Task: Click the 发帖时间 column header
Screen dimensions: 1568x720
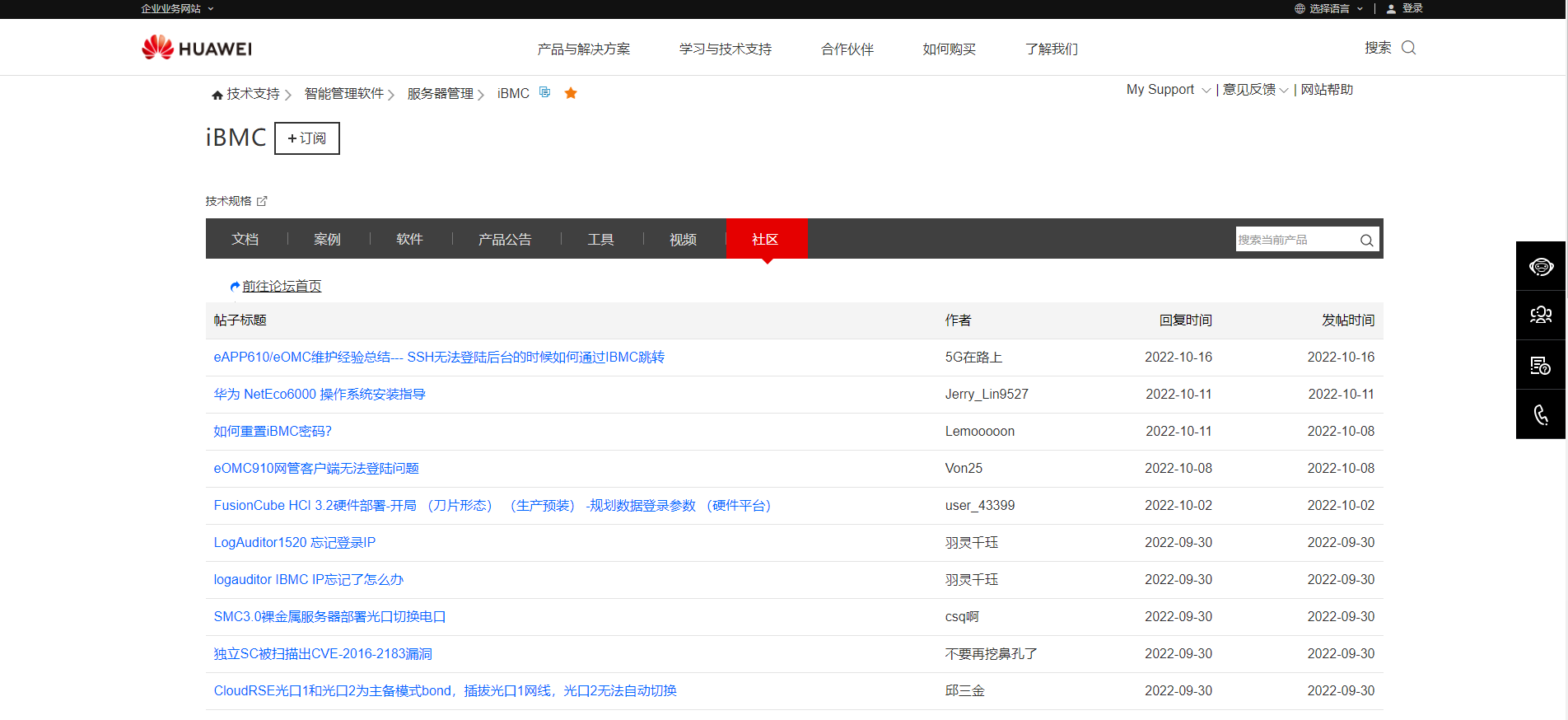Action: tap(1348, 320)
